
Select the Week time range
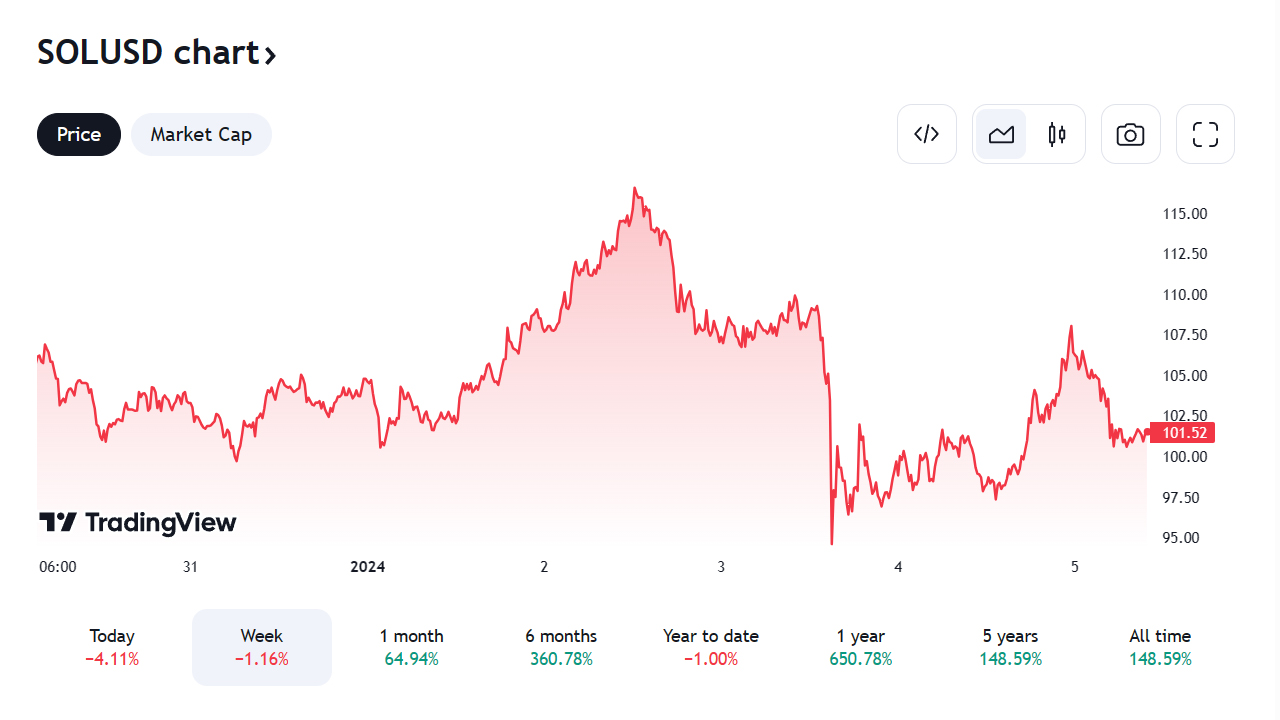point(262,647)
